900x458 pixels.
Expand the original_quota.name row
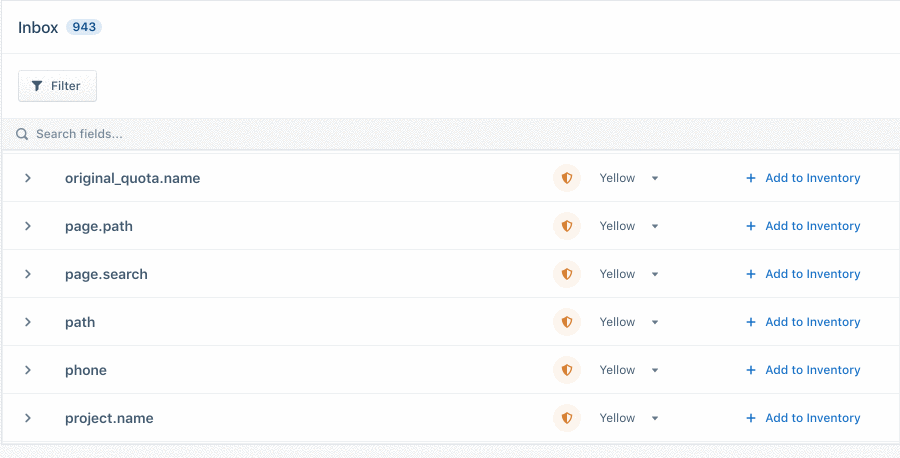(x=28, y=178)
